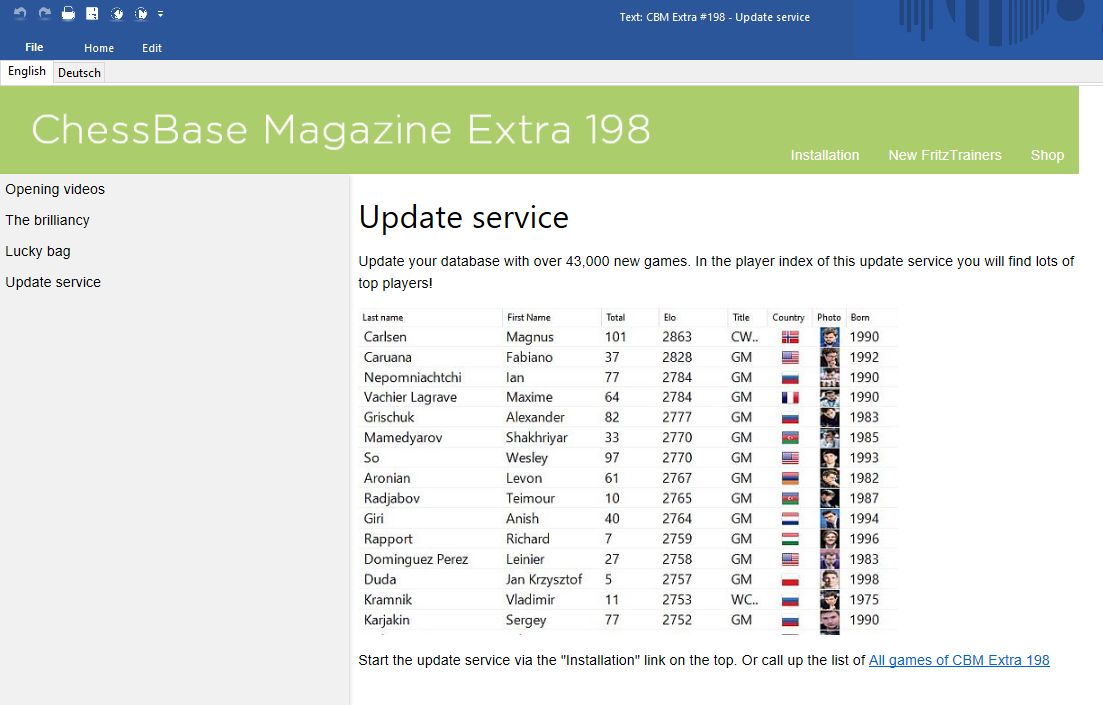Click the birth year 1998

coord(864,580)
